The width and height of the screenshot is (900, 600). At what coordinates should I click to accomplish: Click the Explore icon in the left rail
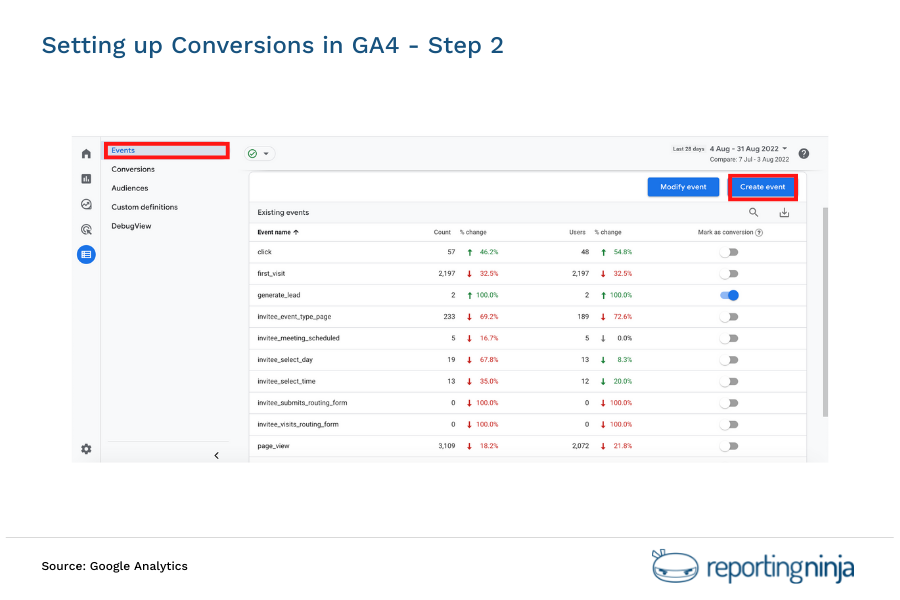point(86,203)
